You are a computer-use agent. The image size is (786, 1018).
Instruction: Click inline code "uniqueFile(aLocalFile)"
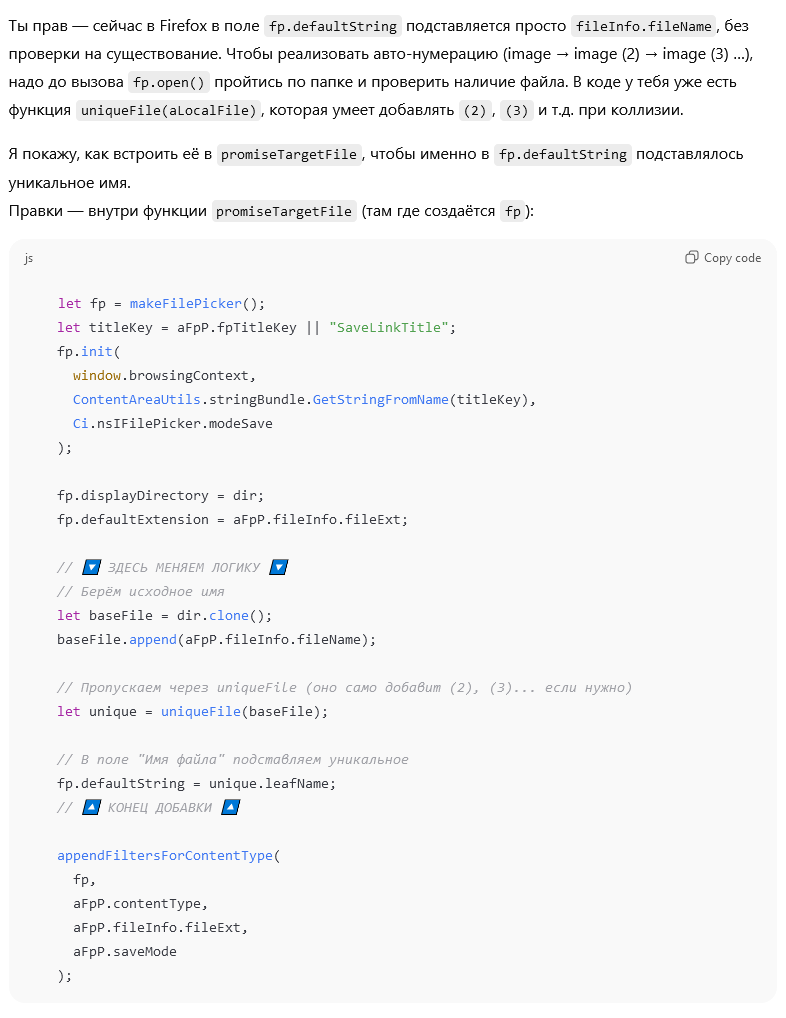click(169, 110)
